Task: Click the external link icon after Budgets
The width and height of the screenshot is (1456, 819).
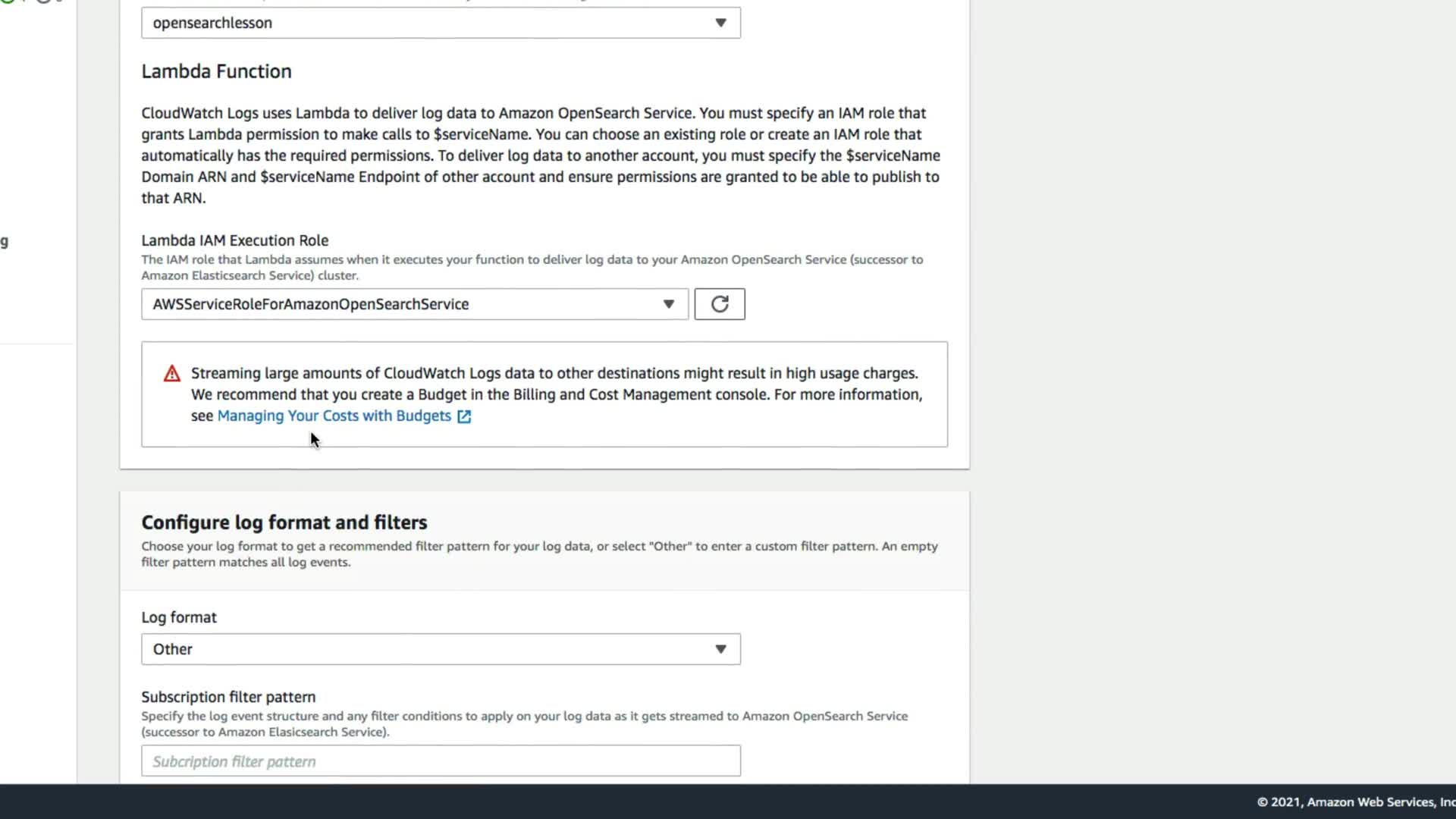Action: tap(464, 416)
